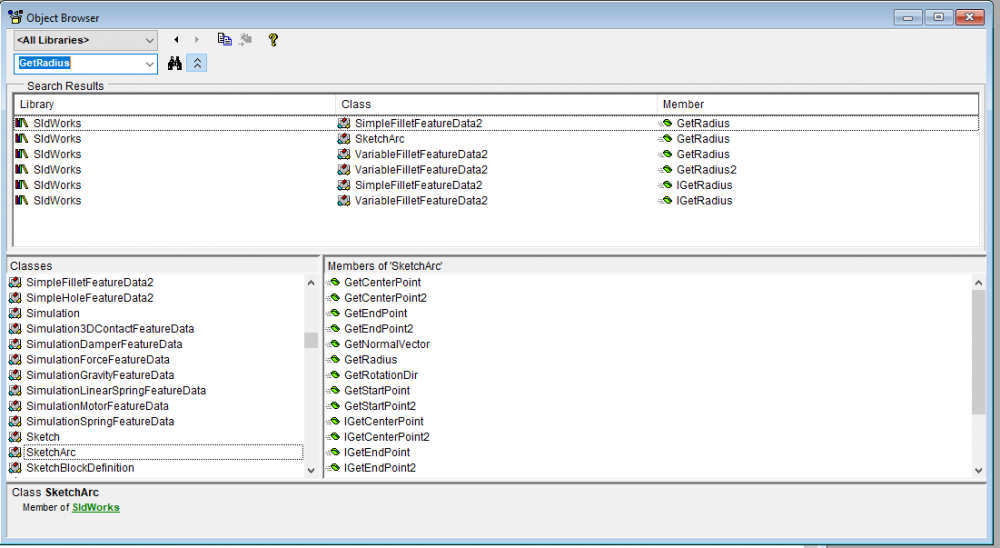Sort results by Member column header
1000x548 pixels.
[x=818, y=104]
